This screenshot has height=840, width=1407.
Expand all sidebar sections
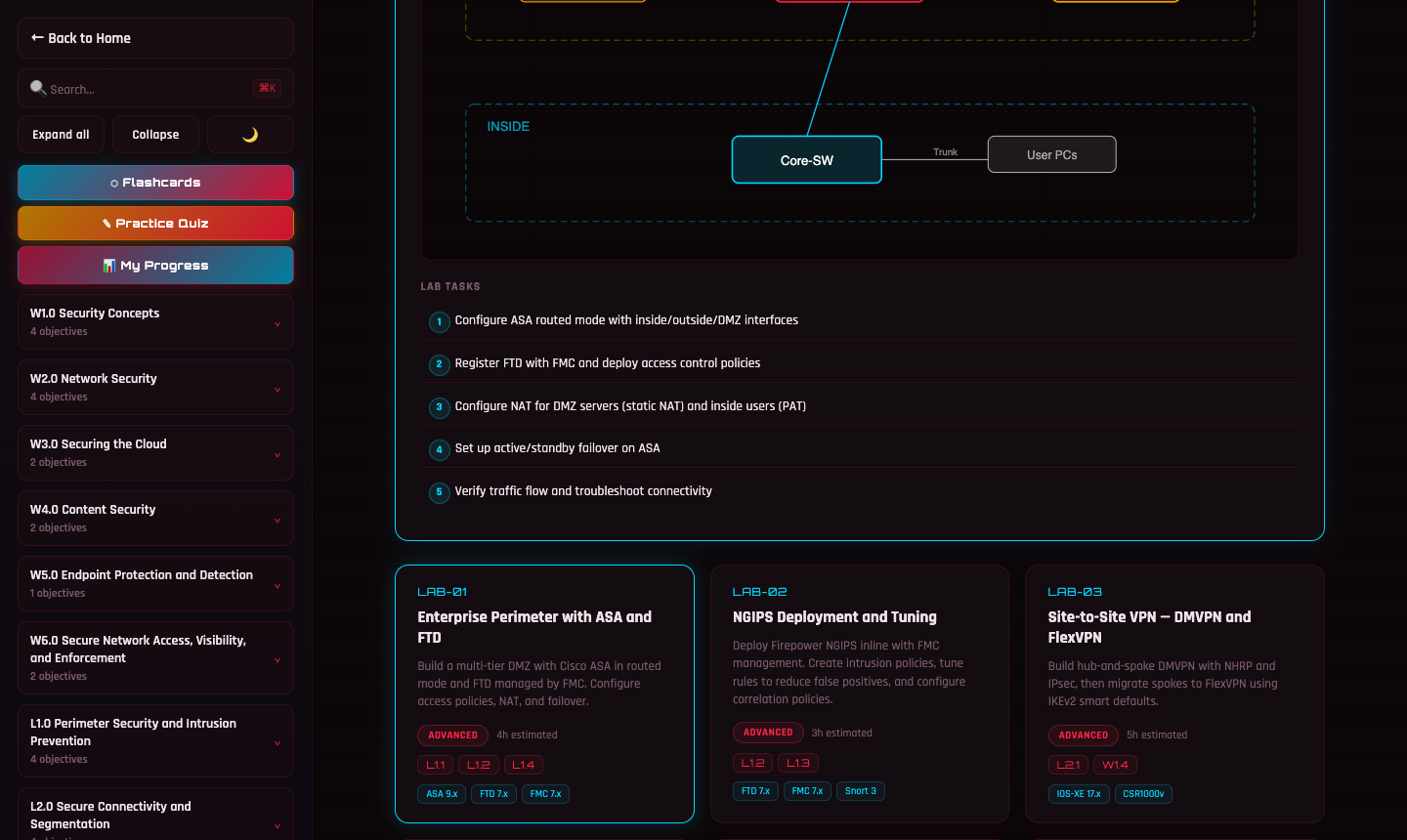click(61, 135)
